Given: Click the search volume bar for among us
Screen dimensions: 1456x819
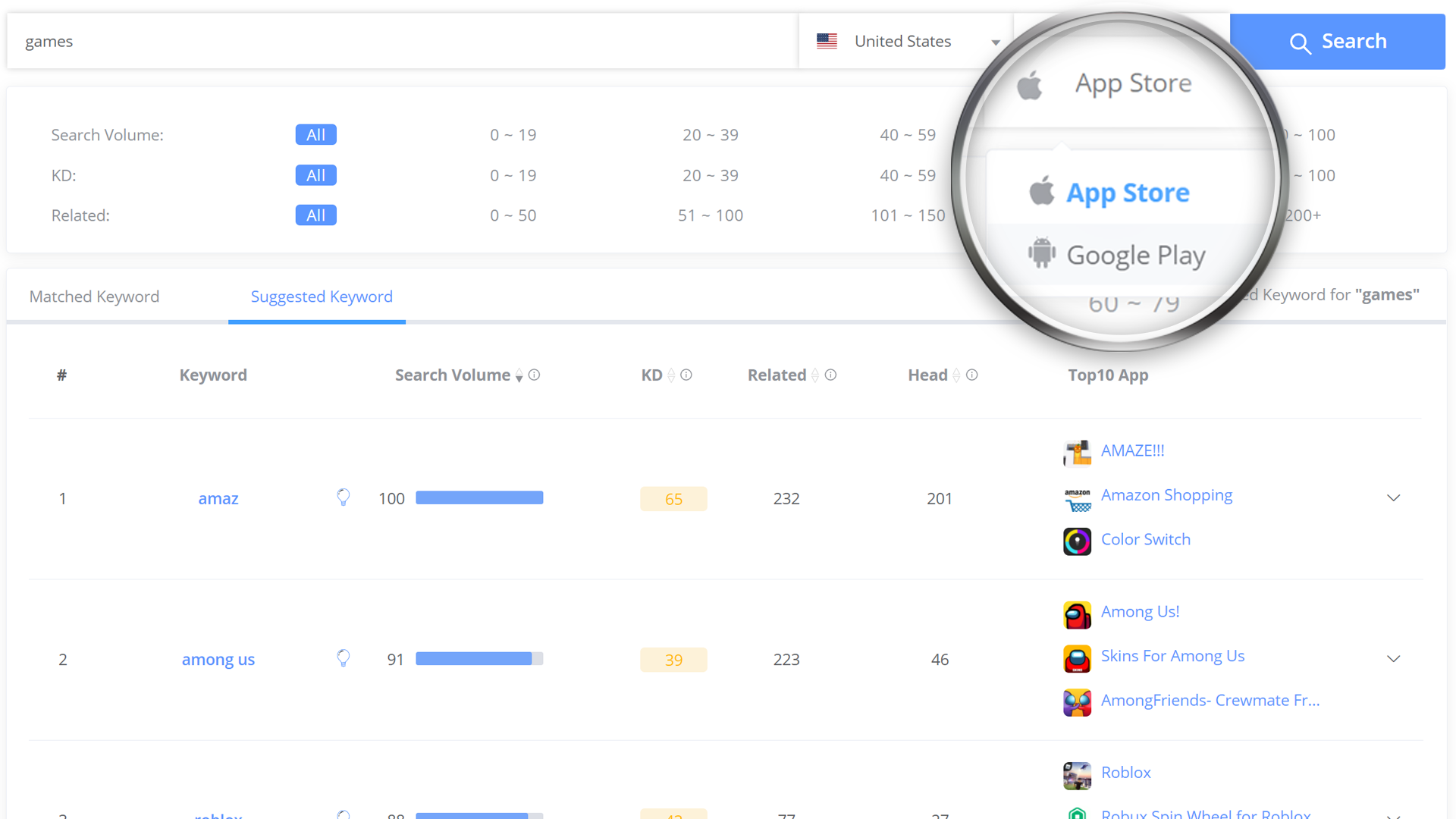Looking at the screenshot, I should (479, 659).
